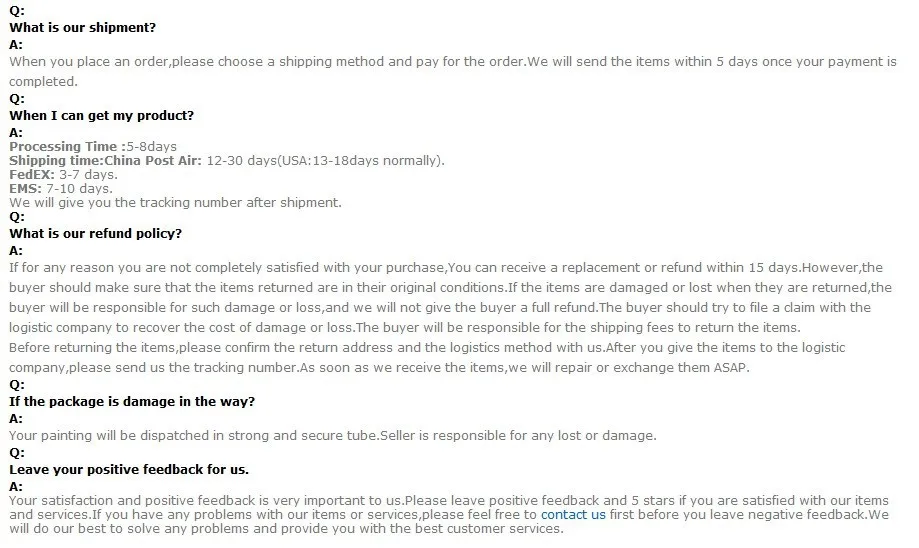Click the line starting 'Your satisfaction and positive feedback'
919x548 pixels.
click(x=448, y=501)
